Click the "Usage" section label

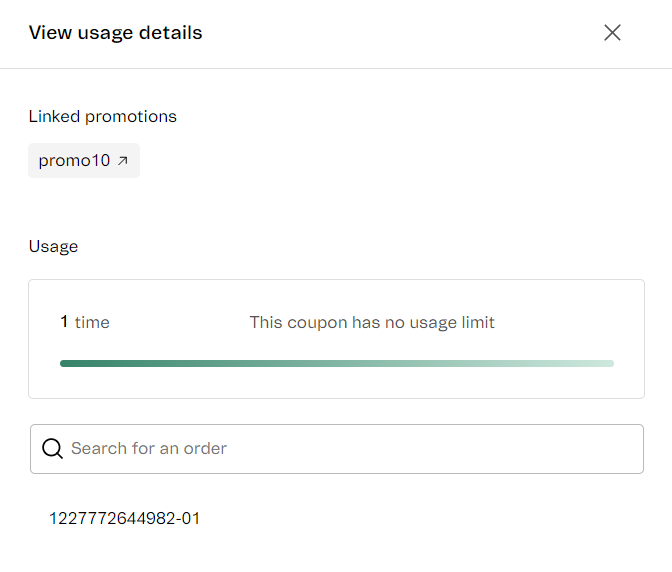point(53,246)
